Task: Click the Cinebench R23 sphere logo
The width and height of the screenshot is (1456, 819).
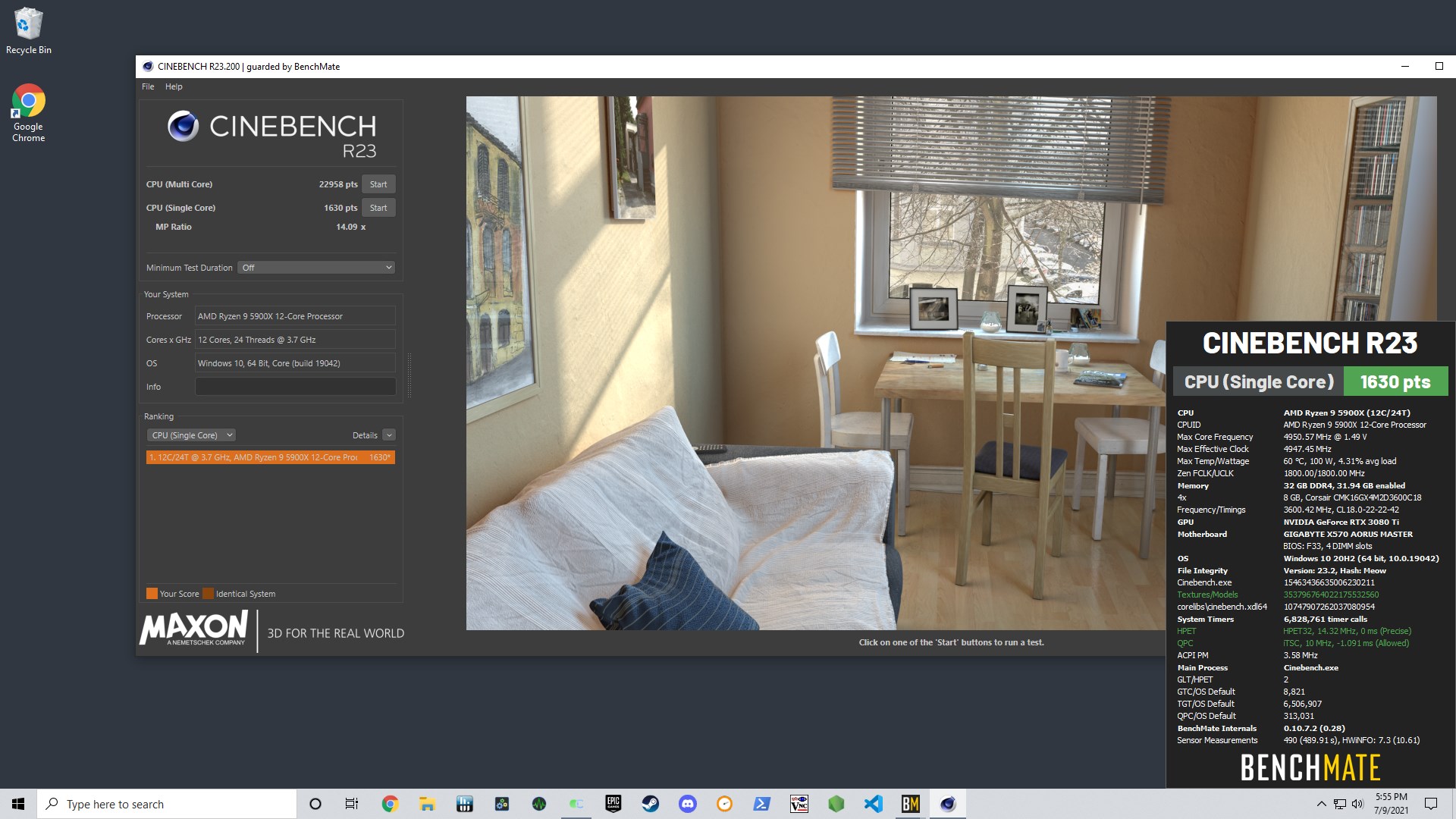Action: 183,126
